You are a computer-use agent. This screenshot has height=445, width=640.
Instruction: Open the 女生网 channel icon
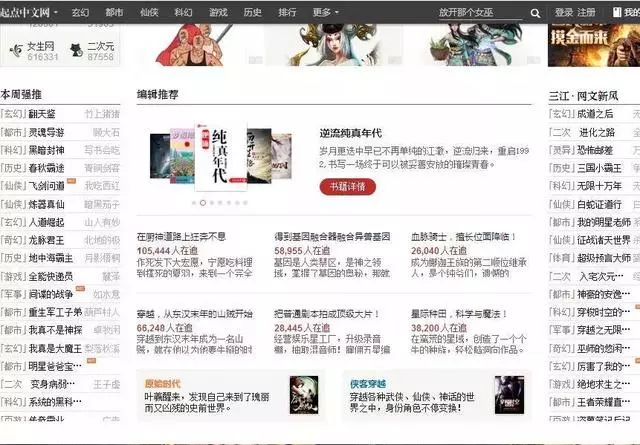click(16, 51)
